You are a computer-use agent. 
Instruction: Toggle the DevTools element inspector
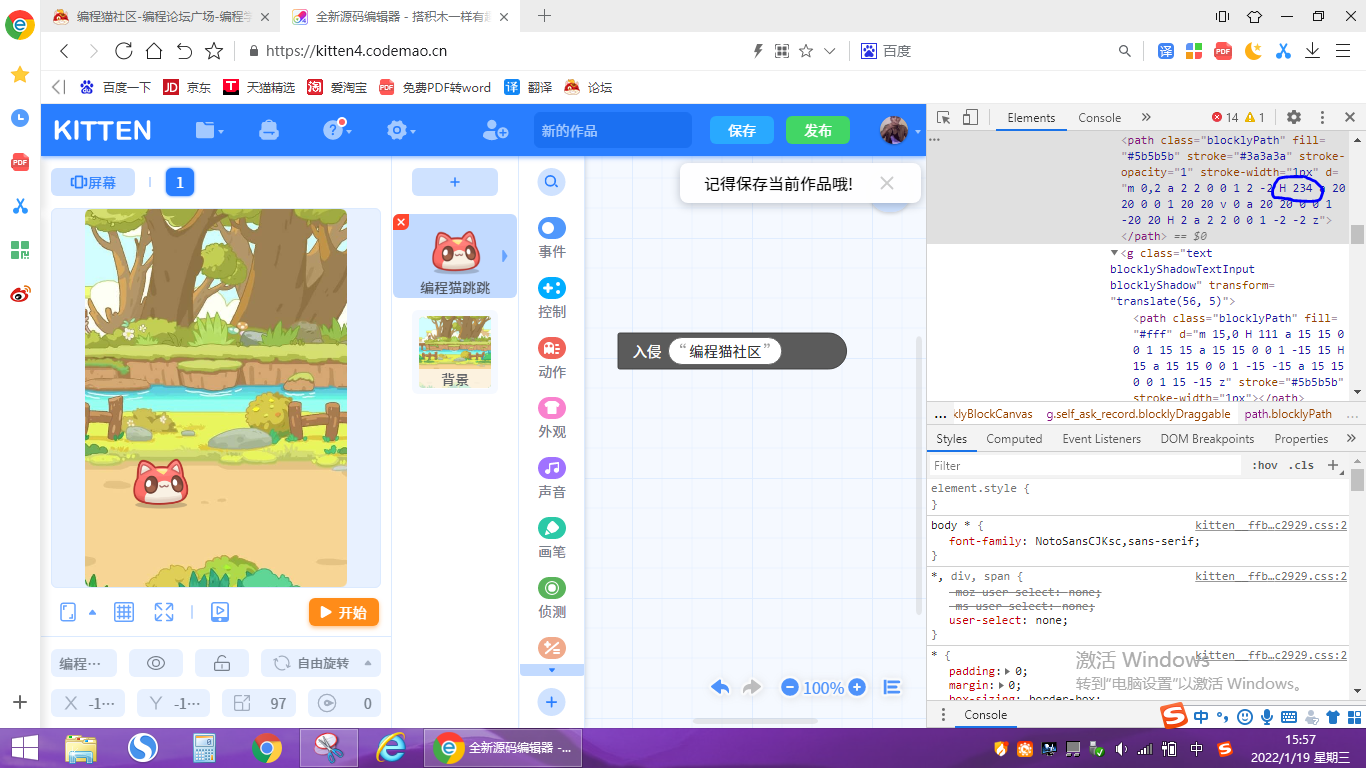(944, 117)
